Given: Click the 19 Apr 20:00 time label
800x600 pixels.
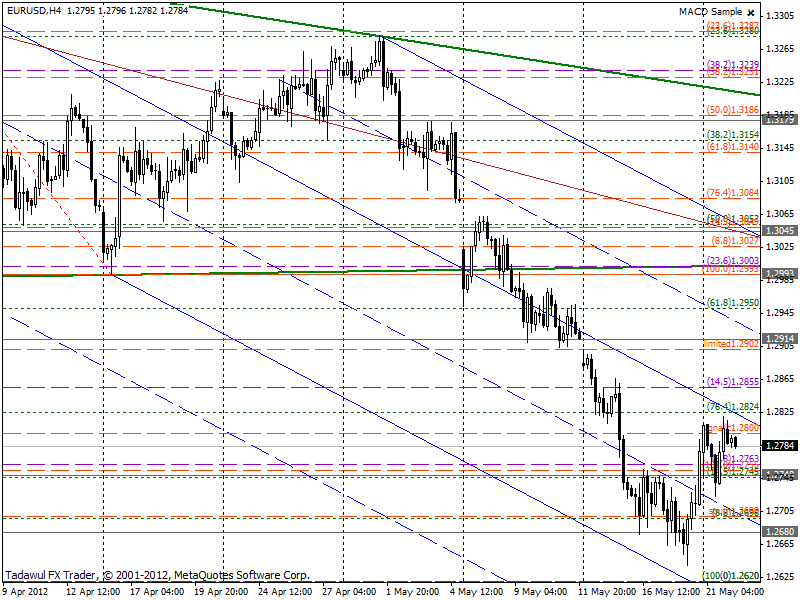Looking at the screenshot, I should [x=221, y=592].
